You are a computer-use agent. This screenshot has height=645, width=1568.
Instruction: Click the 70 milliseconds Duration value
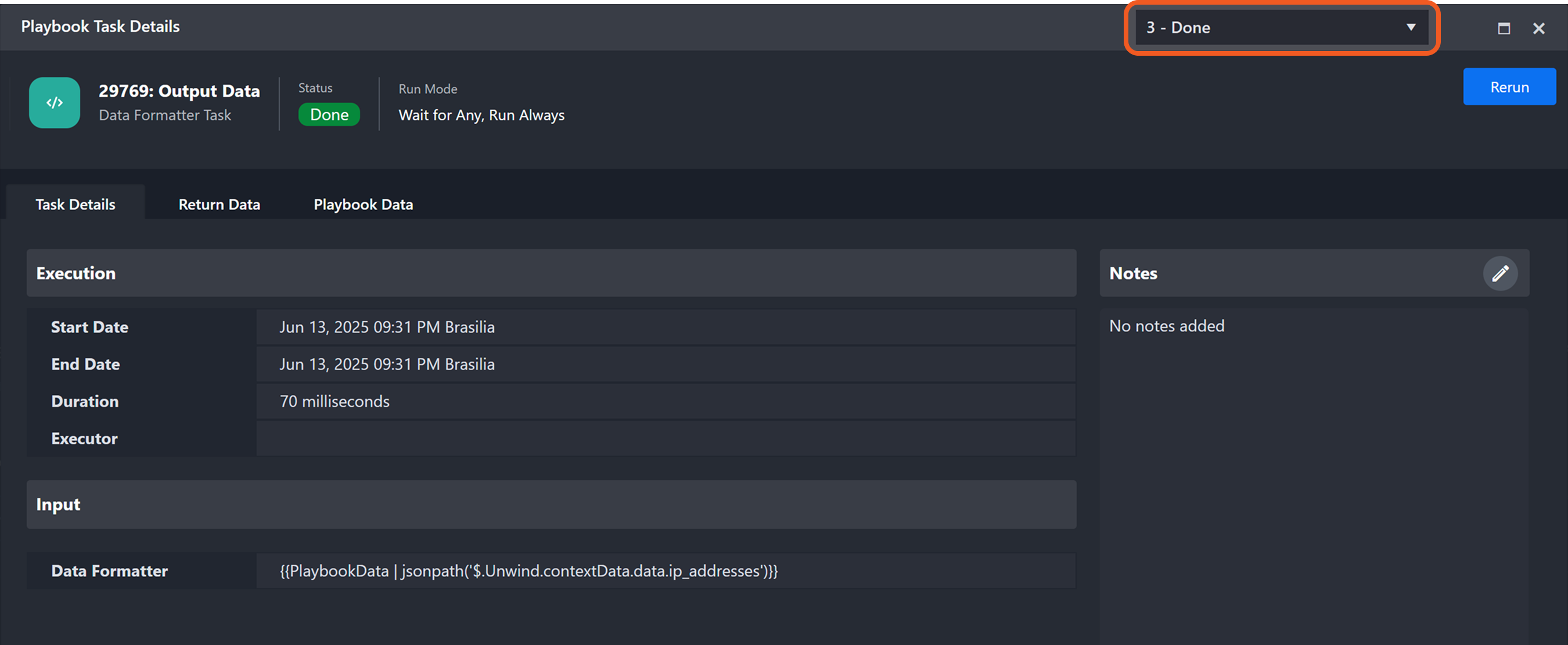tap(334, 402)
